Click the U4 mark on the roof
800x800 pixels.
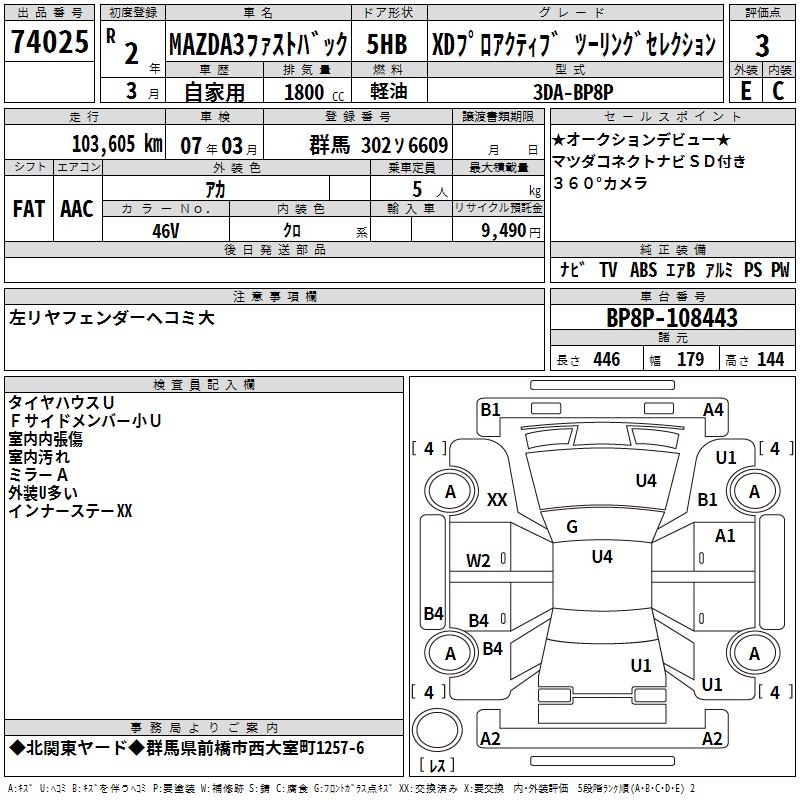(x=602, y=556)
